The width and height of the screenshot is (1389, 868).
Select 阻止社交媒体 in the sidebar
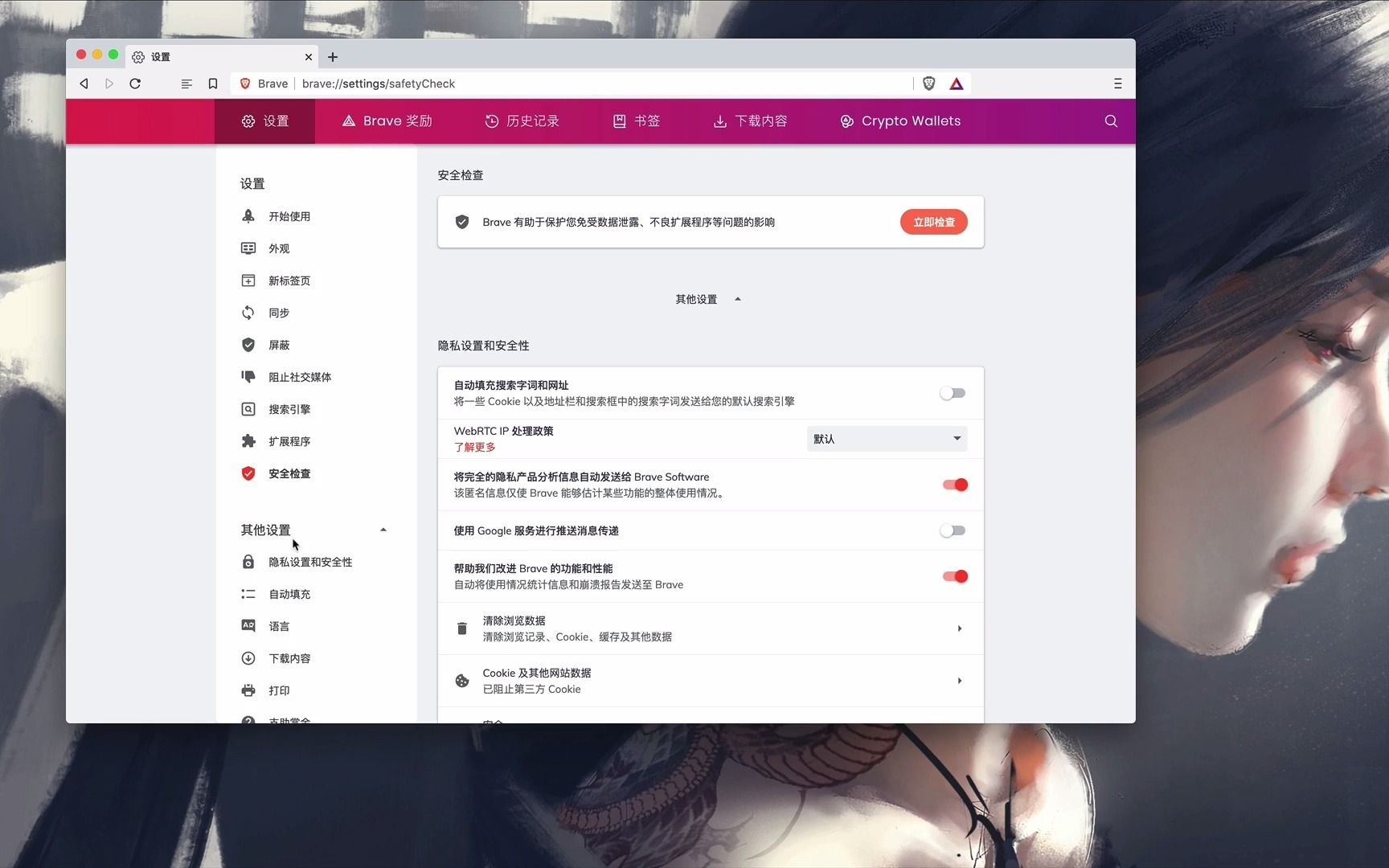click(x=300, y=377)
